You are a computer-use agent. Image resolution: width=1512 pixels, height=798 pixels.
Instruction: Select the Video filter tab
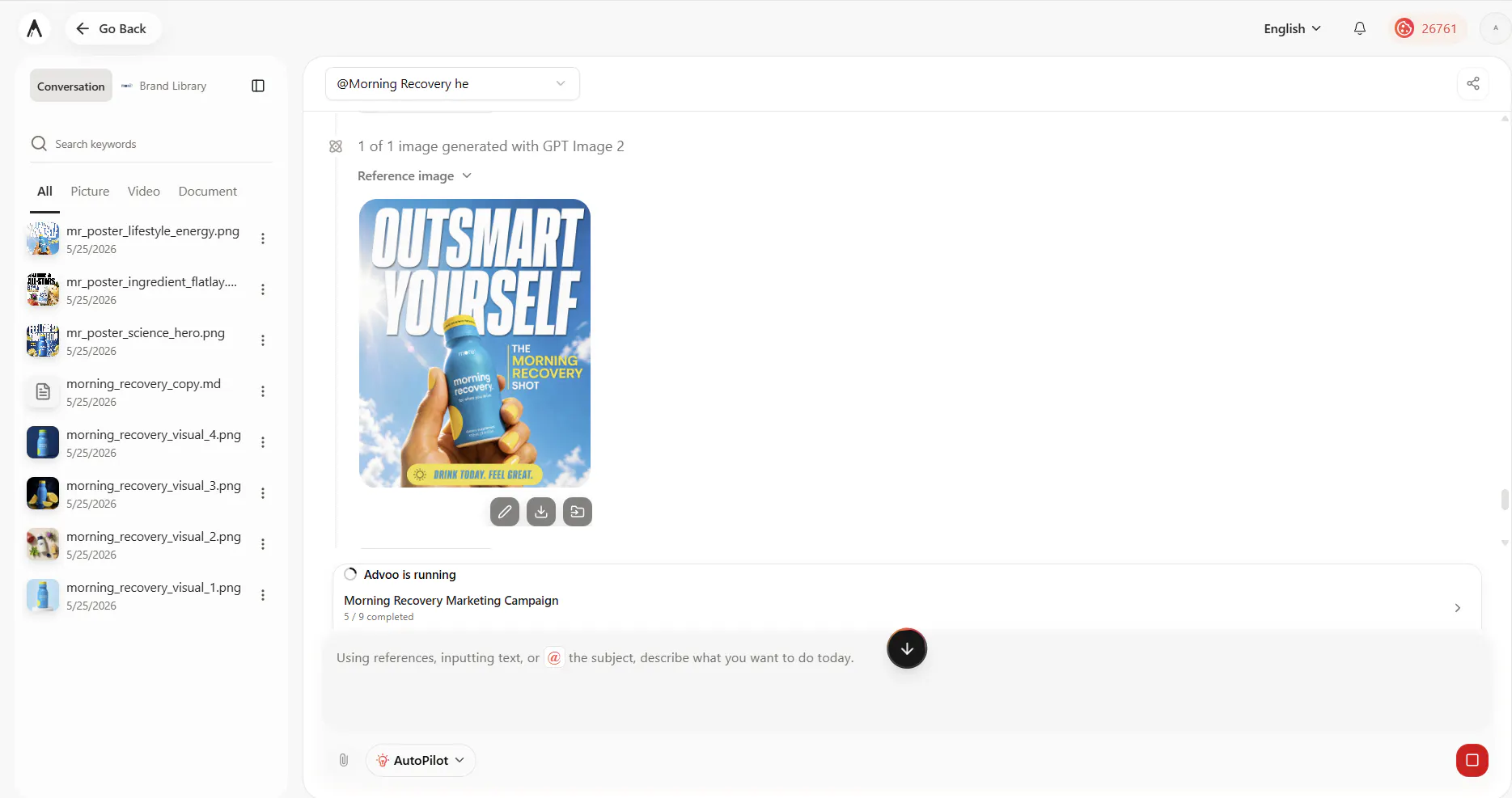[x=143, y=192]
